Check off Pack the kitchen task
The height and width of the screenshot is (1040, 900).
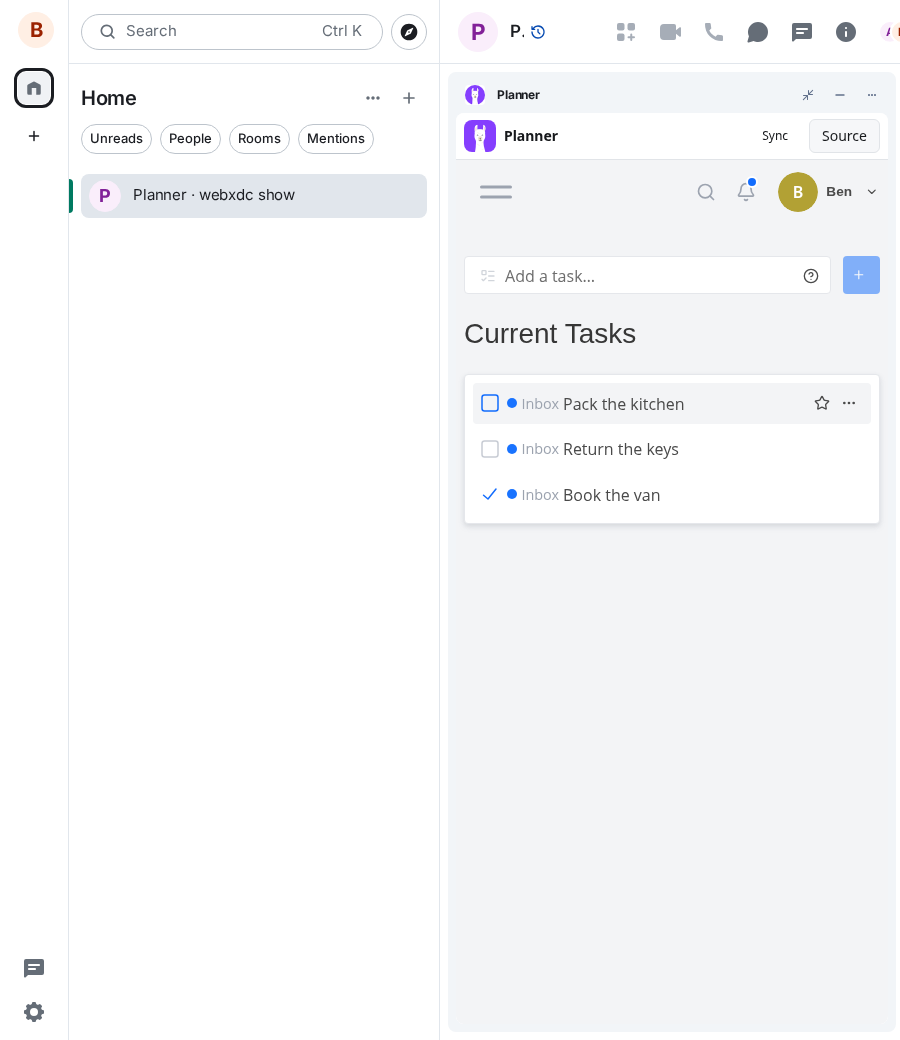coord(489,403)
